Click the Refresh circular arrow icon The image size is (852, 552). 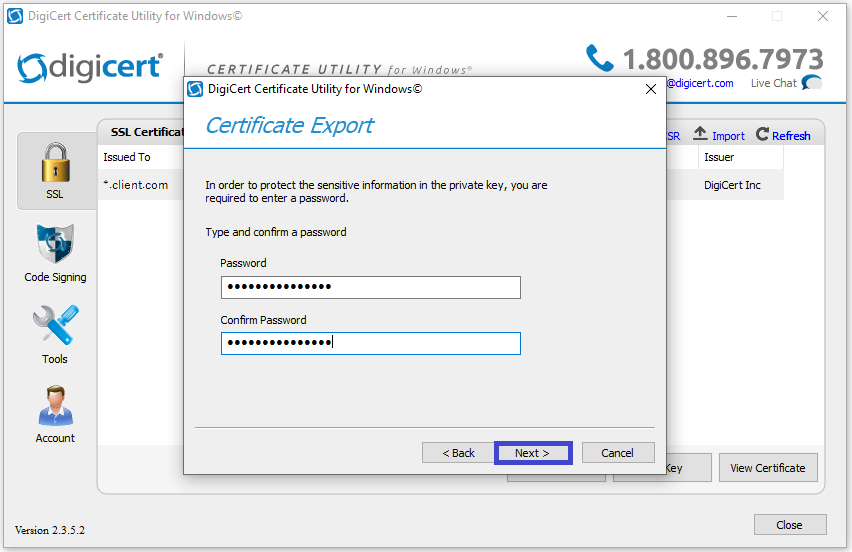click(x=762, y=134)
